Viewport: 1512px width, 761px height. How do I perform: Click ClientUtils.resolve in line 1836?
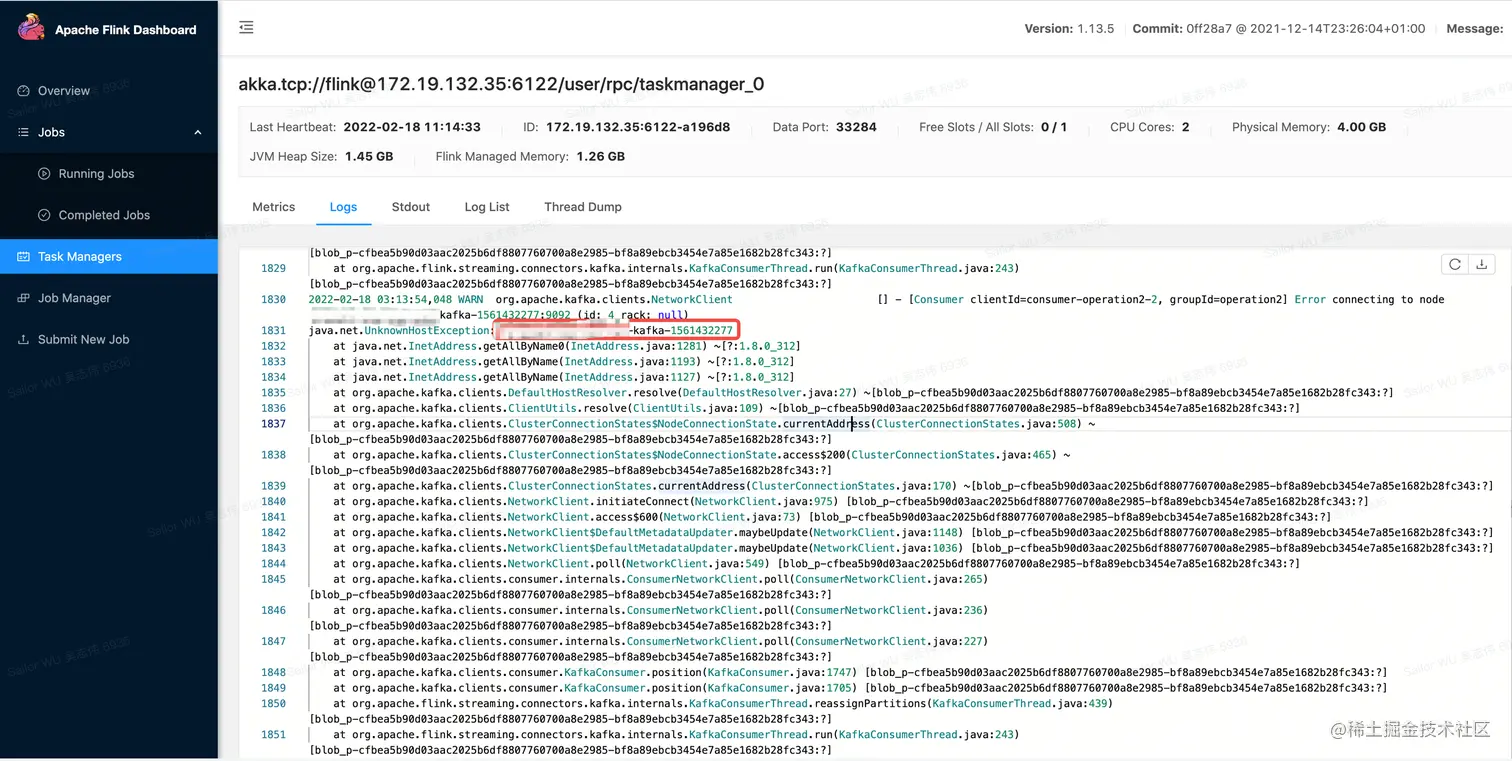pos(567,408)
